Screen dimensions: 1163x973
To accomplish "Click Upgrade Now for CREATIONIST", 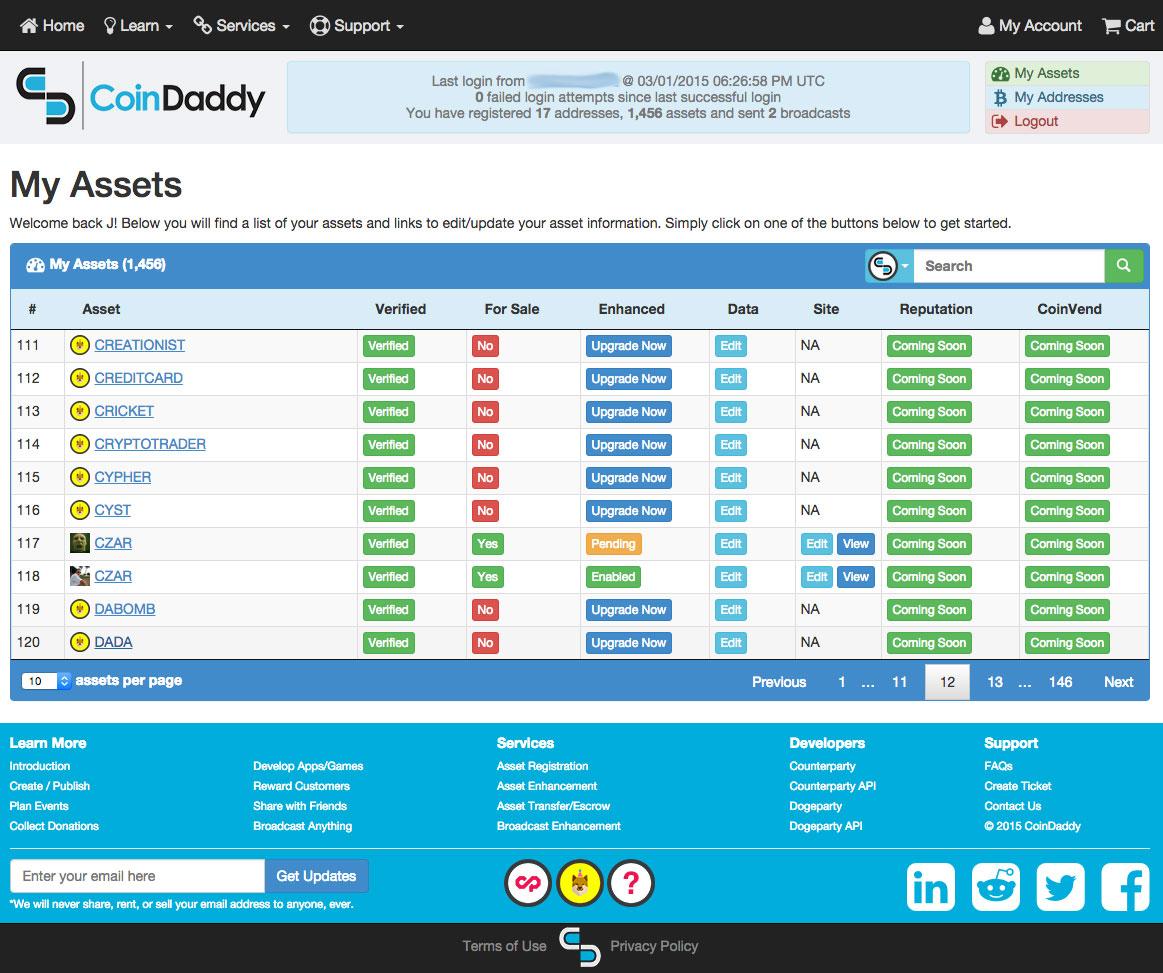I will [628, 346].
